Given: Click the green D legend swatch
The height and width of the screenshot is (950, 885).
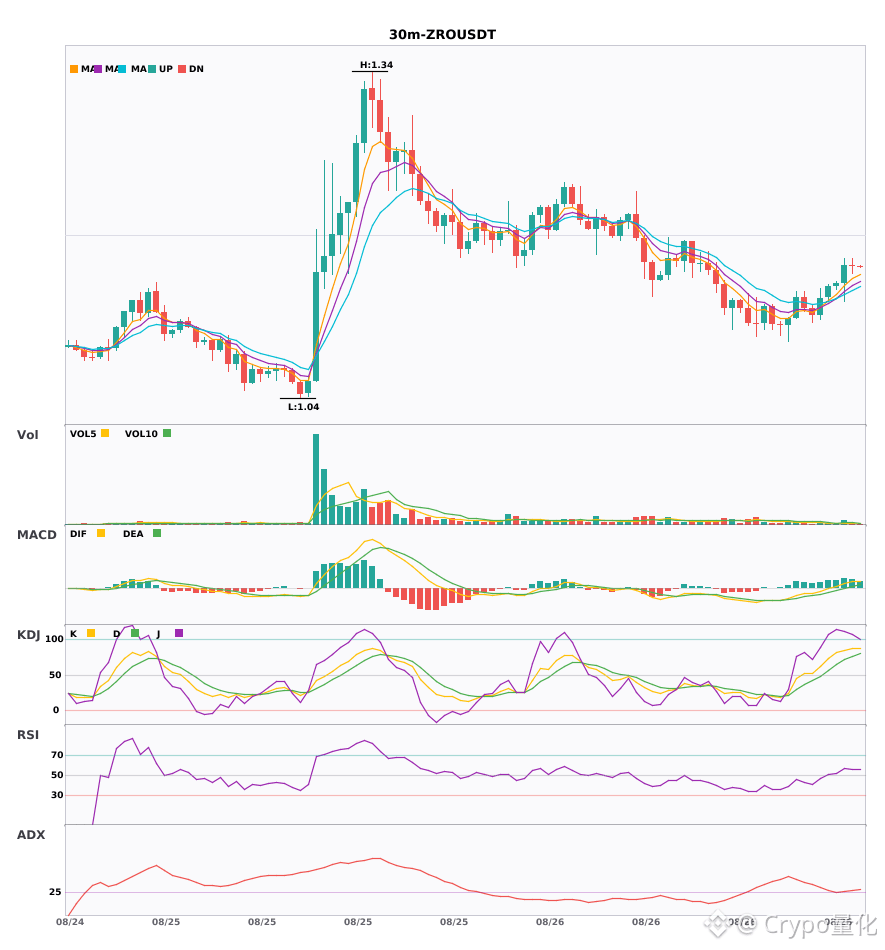Looking at the screenshot, I should coord(134,633).
